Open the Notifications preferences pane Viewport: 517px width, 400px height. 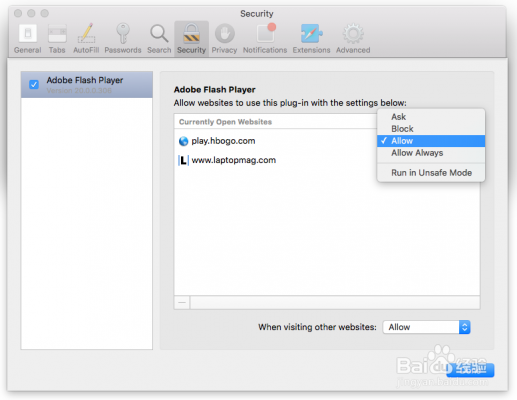[x=265, y=39]
